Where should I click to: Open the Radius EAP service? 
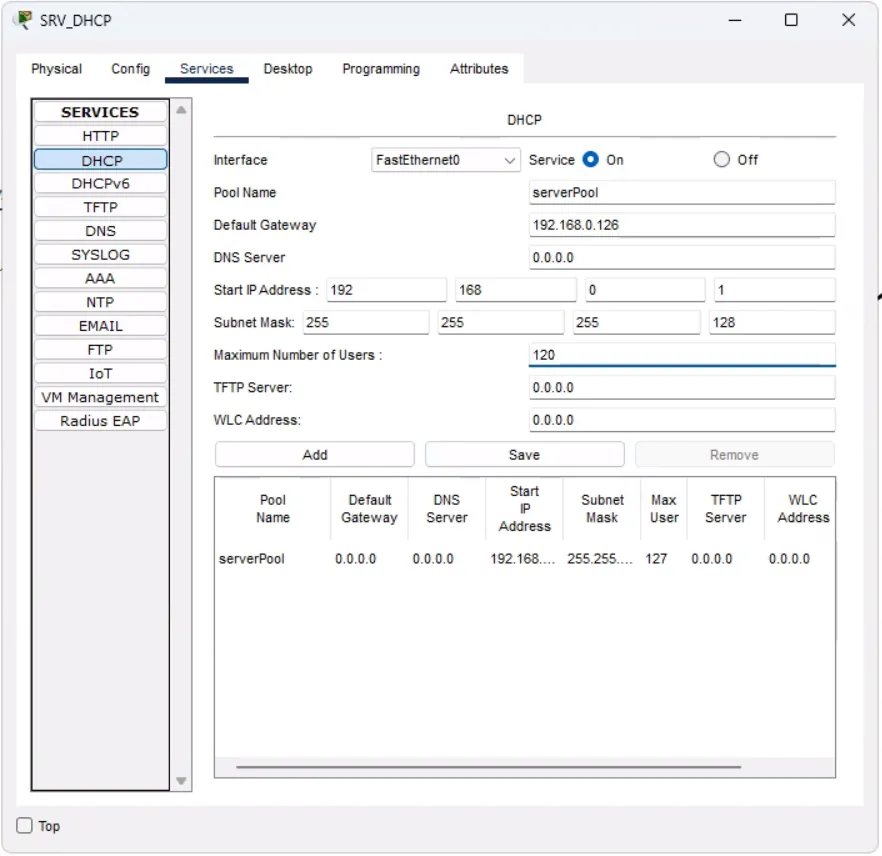100,421
